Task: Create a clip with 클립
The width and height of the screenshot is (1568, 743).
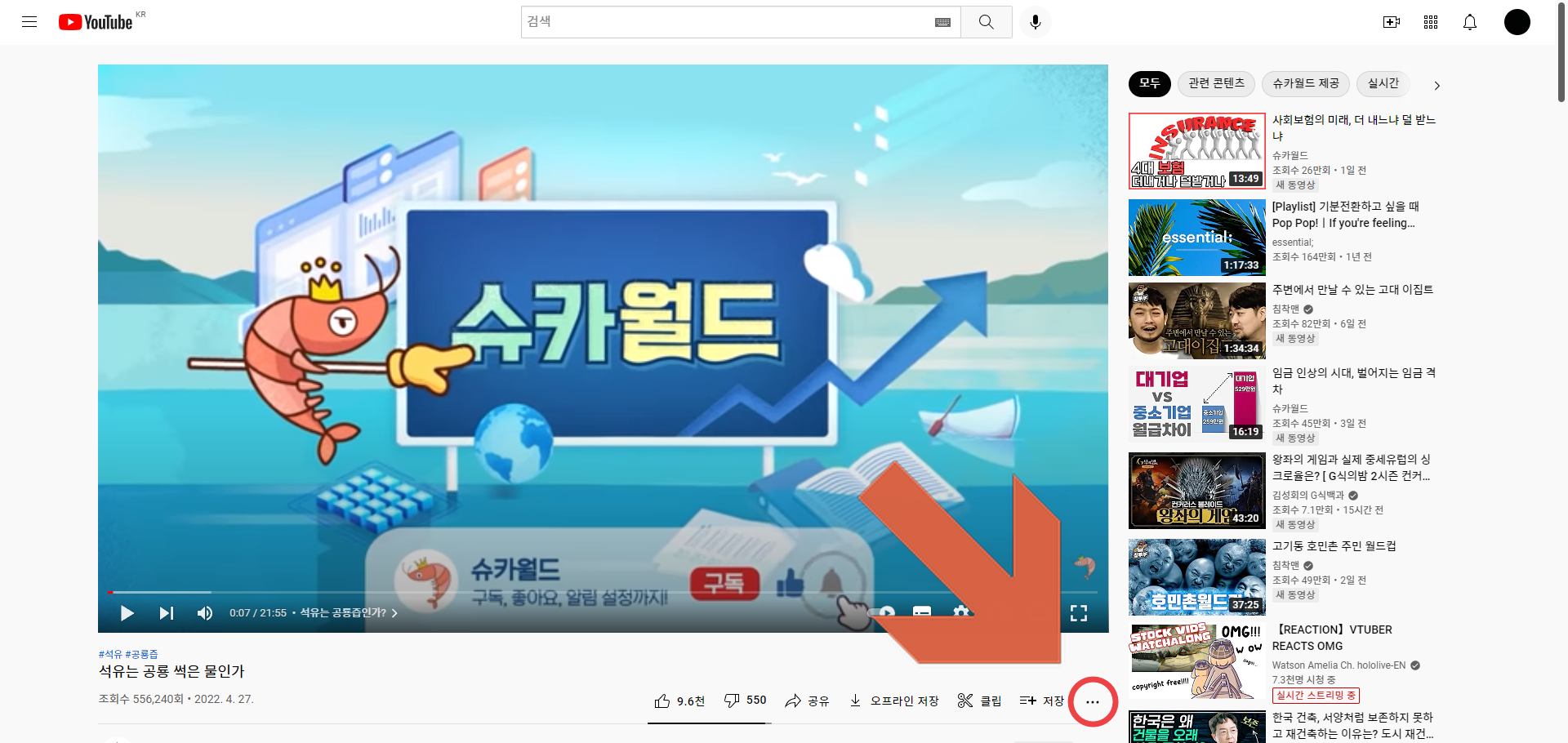Action: (979, 701)
